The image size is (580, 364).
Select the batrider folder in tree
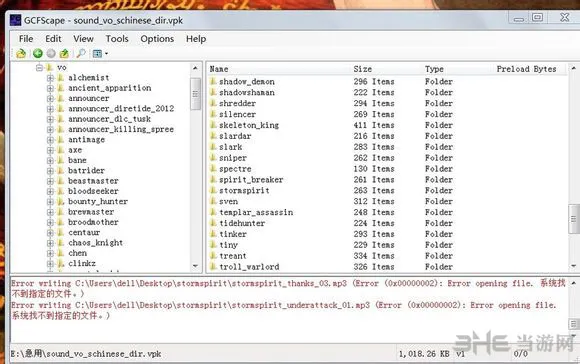coord(86,171)
